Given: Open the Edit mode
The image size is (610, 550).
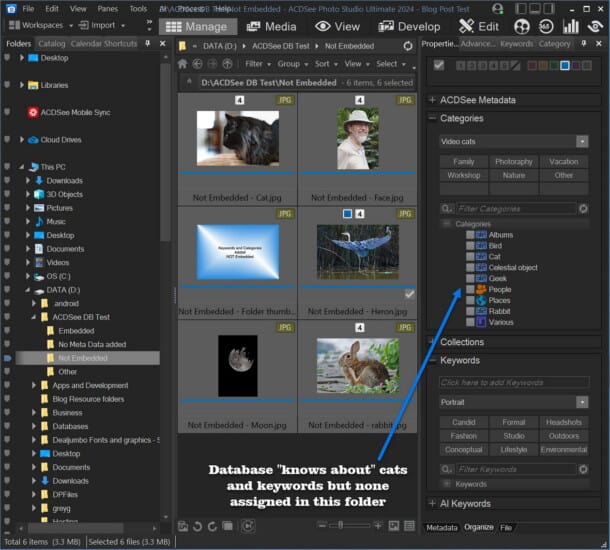Looking at the screenshot, I should tap(479, 26).
